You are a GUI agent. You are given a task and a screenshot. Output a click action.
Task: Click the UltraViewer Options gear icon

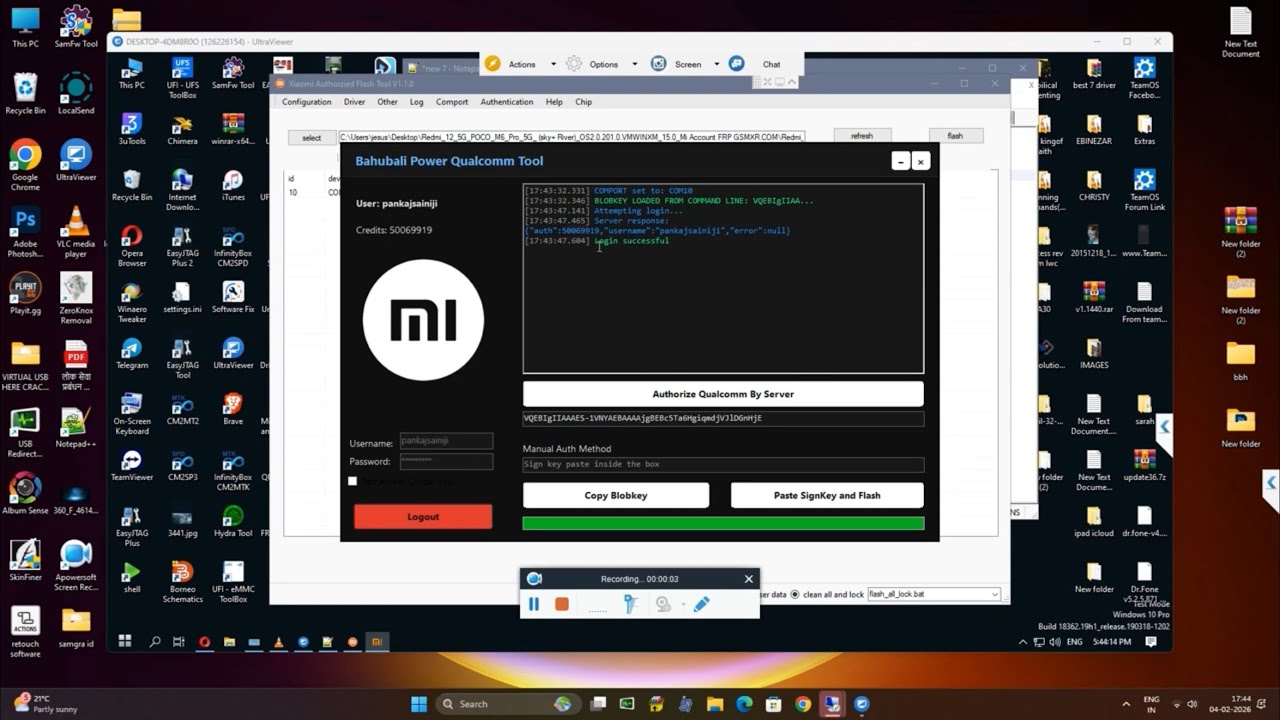click(574, 64)
